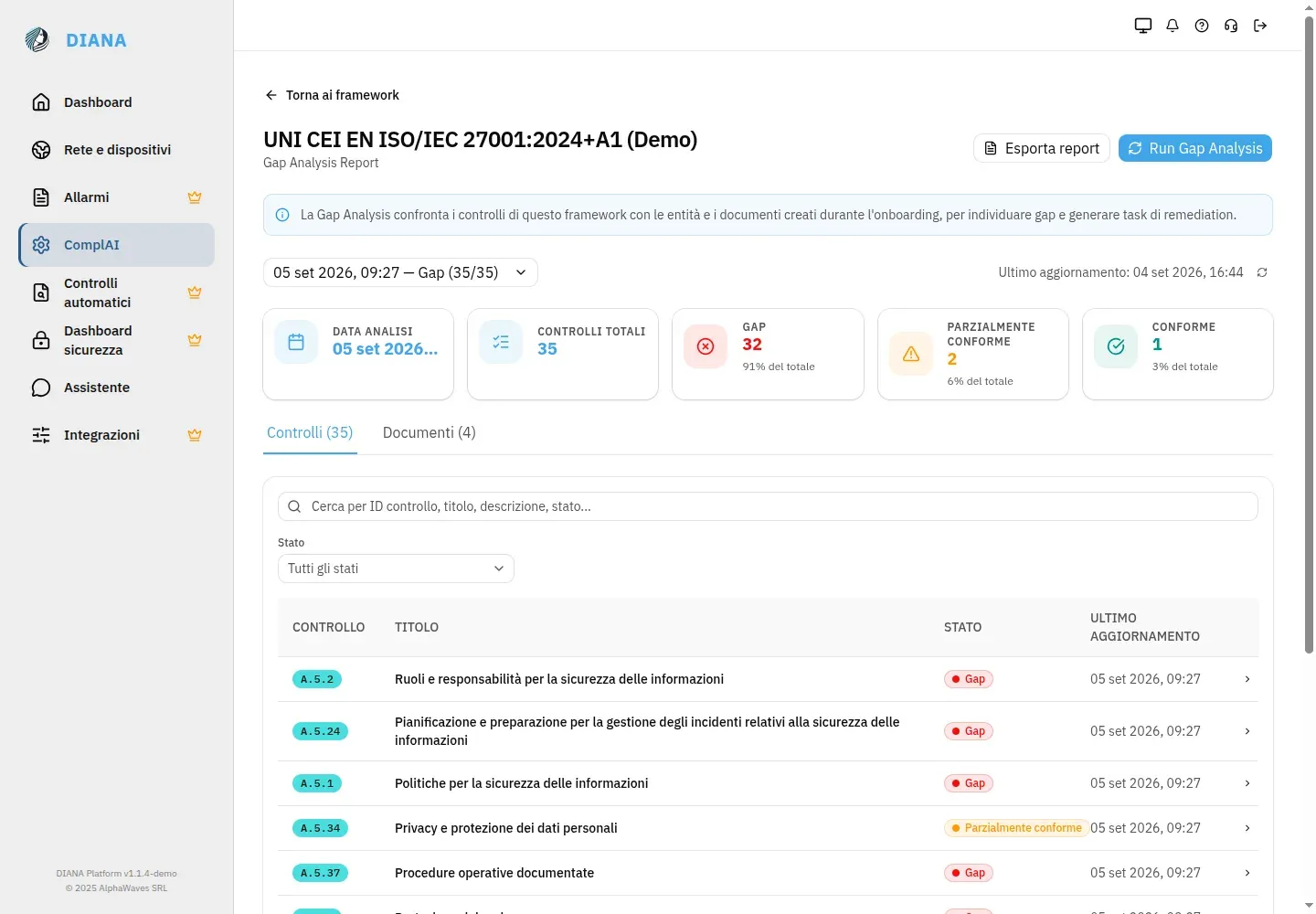The height and width of the screenshot is (914, 1316).
Task: Click the Ultimo Aggiornamento column header
Action: pyautogui.click(x=1145, y=627)
